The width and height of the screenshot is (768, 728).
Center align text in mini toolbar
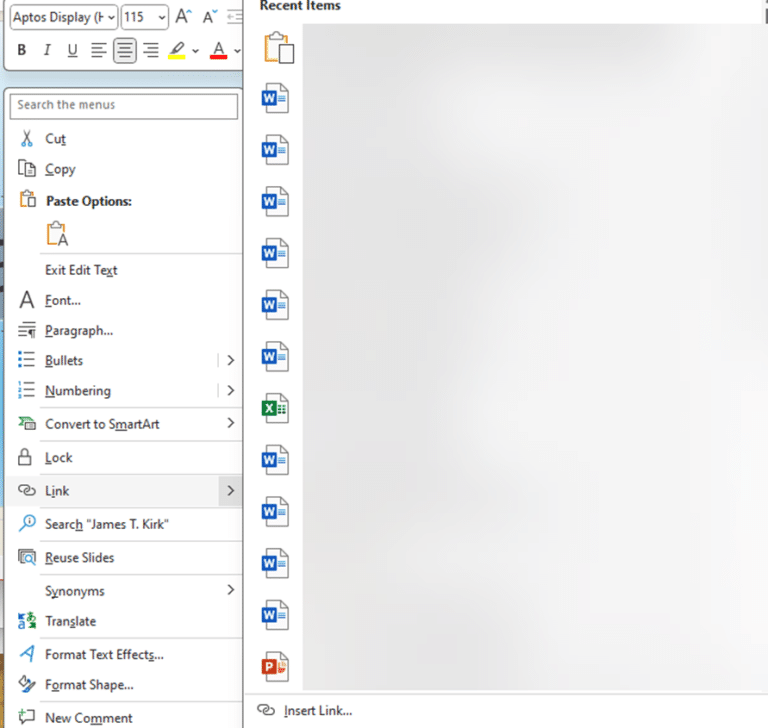point(124,50)
